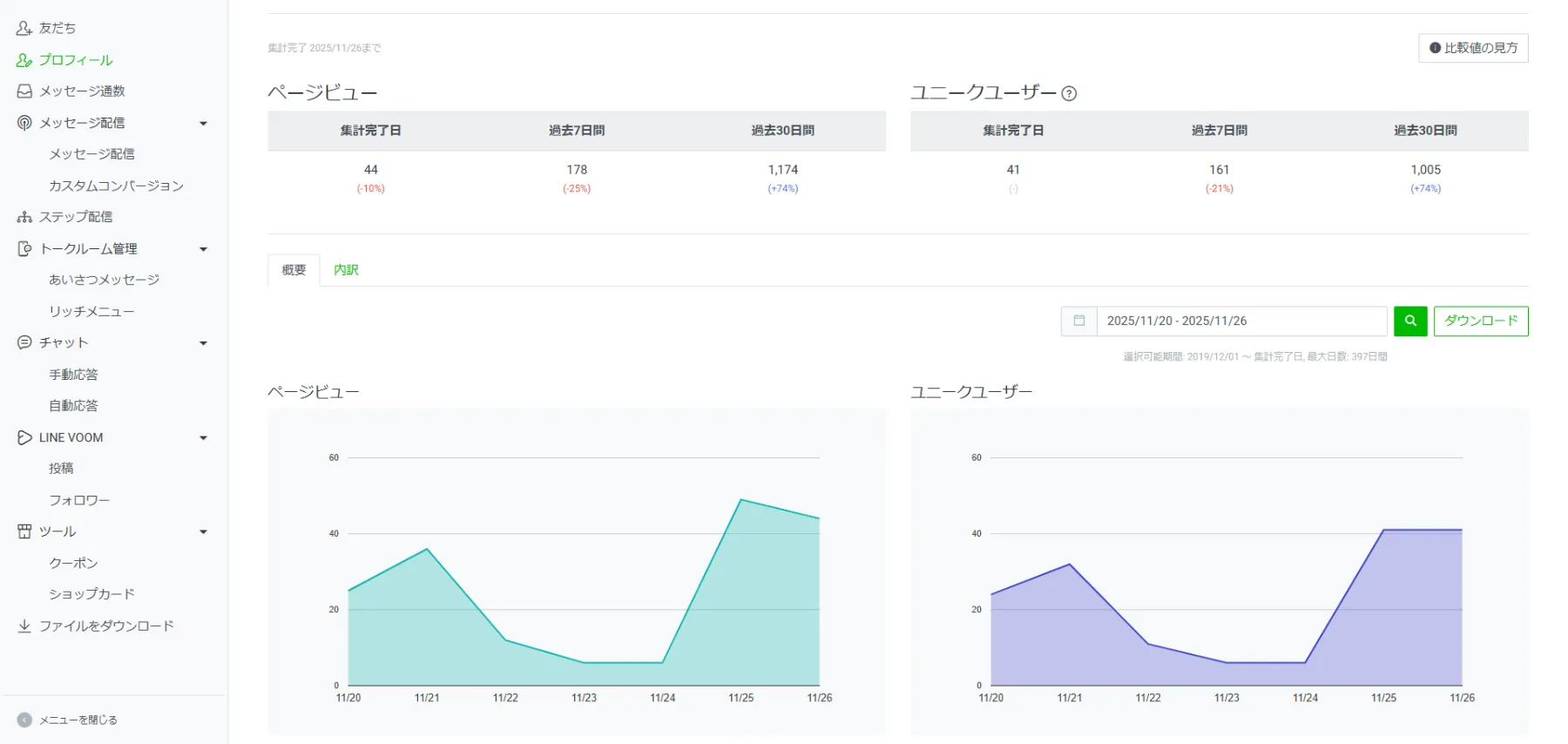Open メッセージ通数 in sidebar
Viewport: 1568px width, 744px height.
point(82,91)
